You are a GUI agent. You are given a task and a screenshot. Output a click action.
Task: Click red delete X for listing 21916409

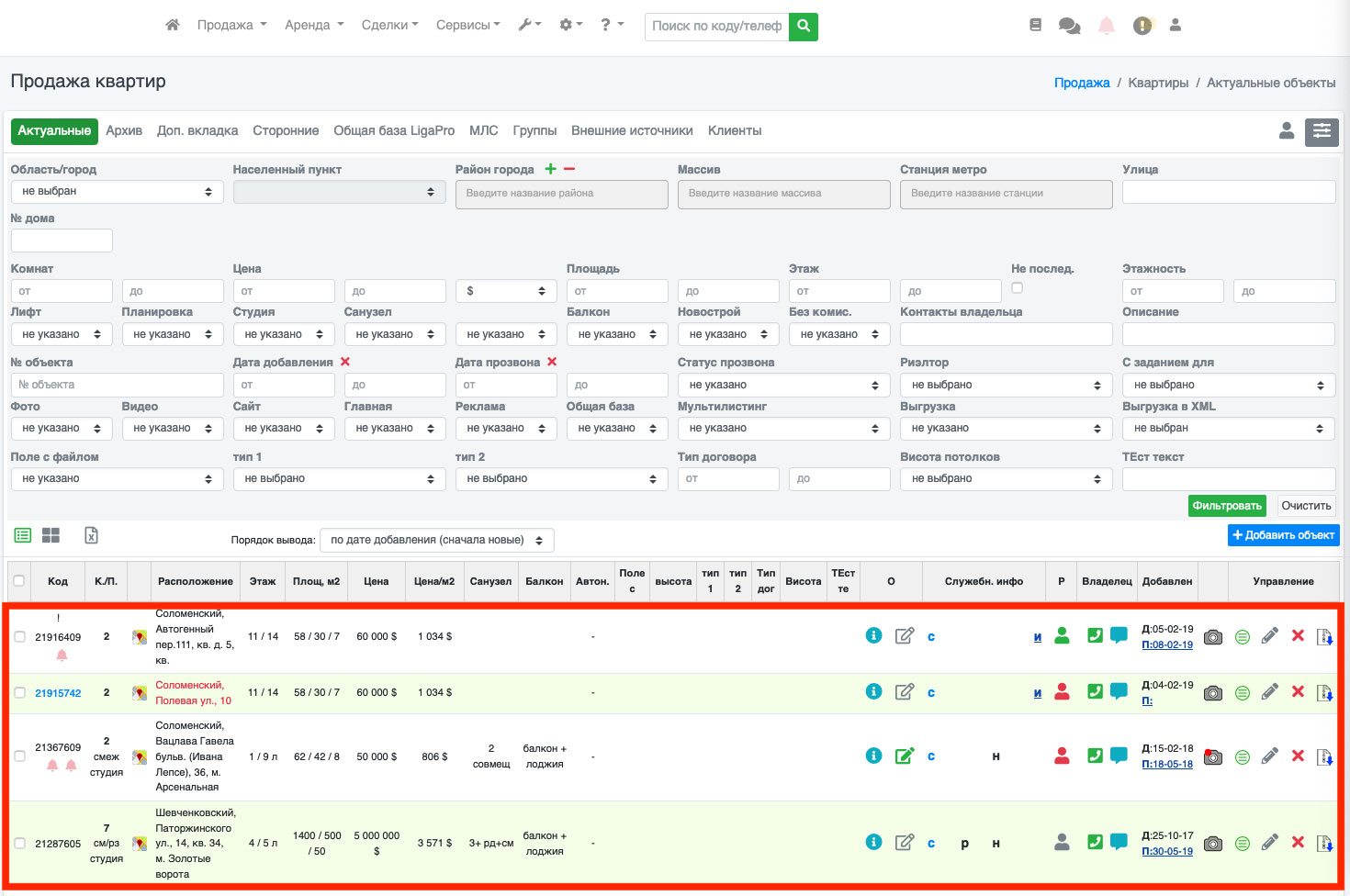(1298, 635)
